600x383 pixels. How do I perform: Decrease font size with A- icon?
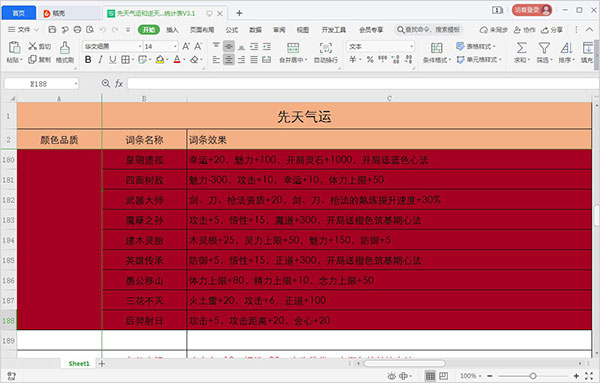[198, 46]
